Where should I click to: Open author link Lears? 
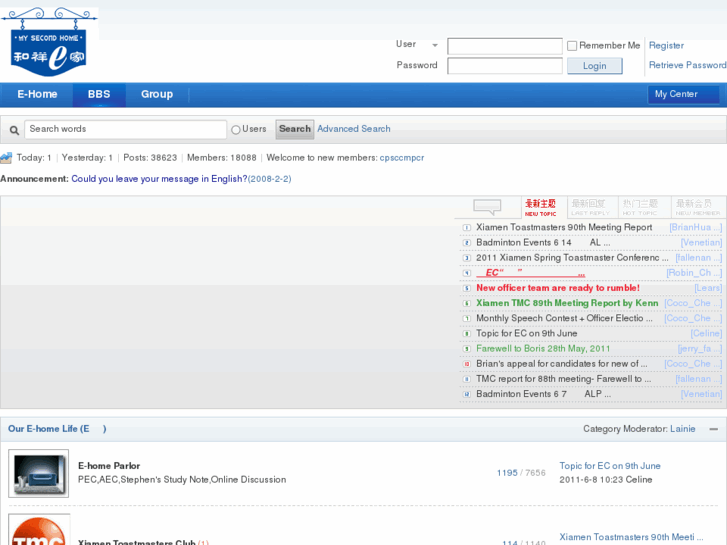pos(708,288)
